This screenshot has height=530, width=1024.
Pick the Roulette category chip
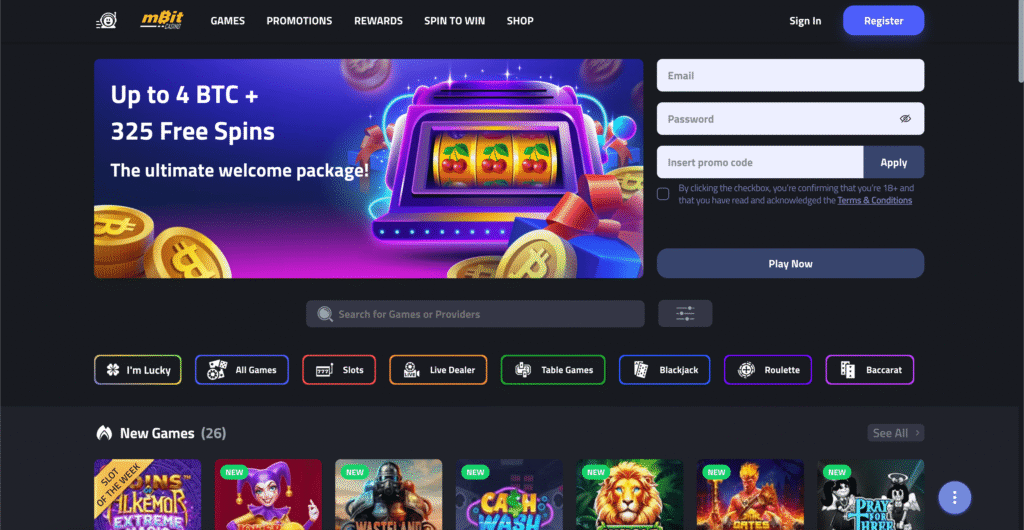[768, 370]
